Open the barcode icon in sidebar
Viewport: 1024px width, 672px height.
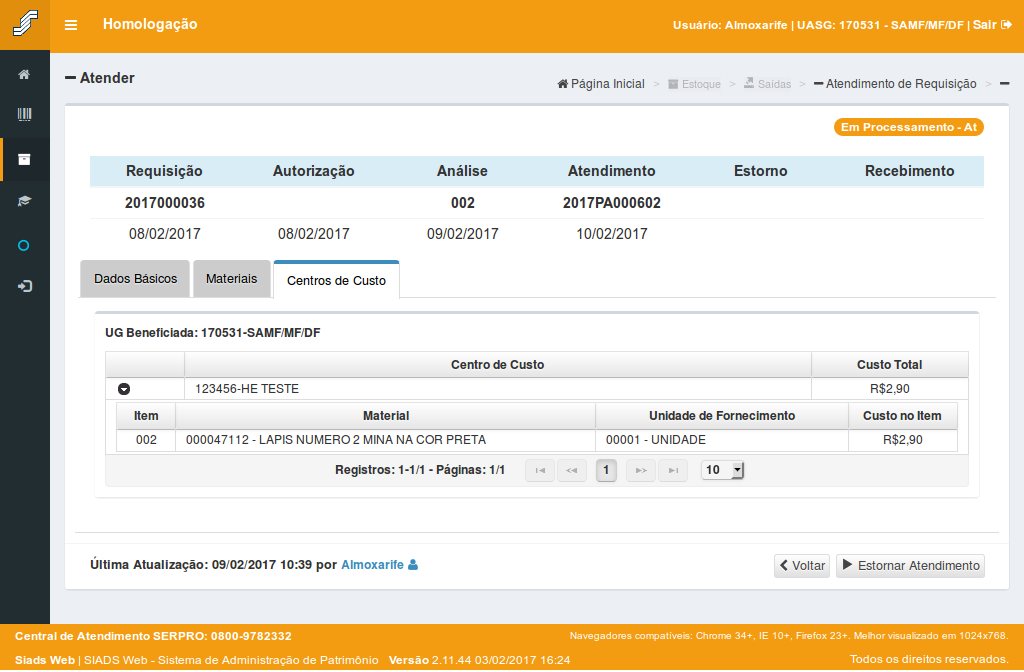click(x=24, y=115)
